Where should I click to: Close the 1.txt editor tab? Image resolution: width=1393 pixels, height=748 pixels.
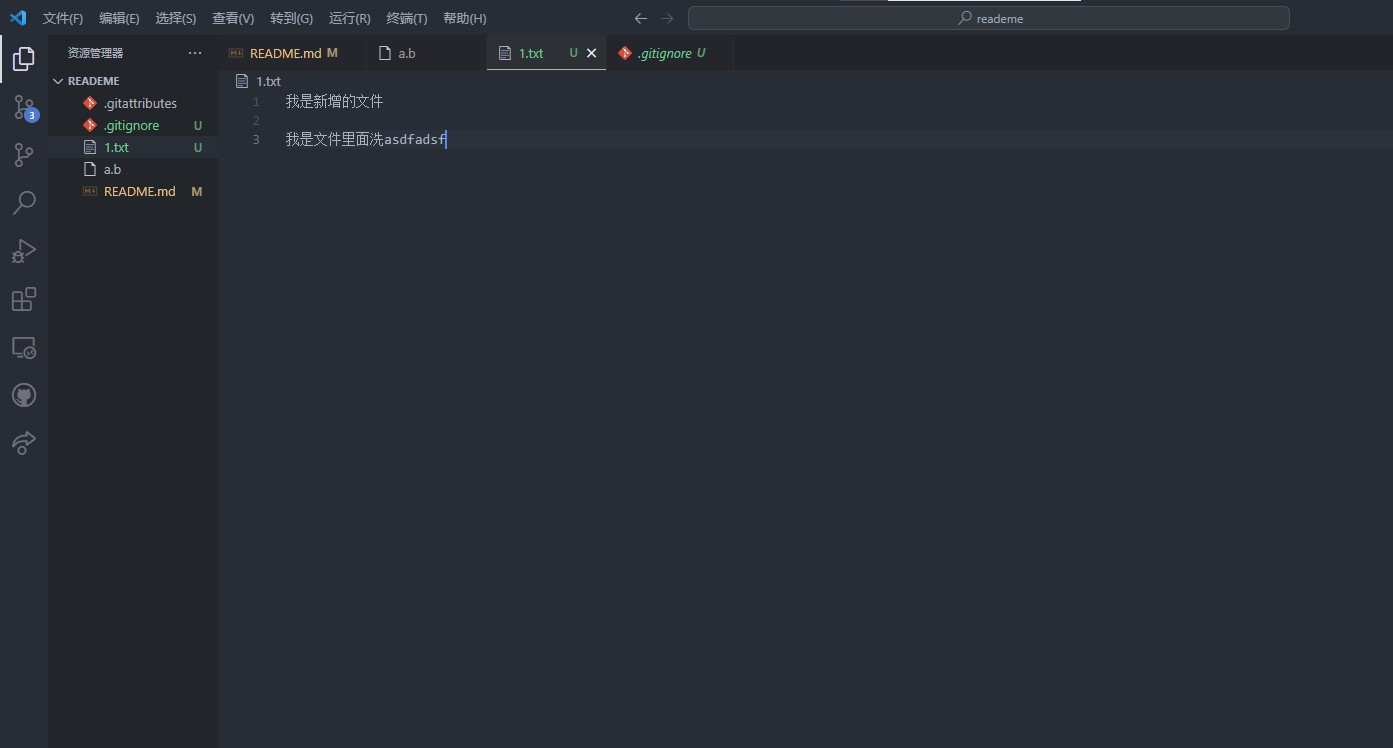tap(591, 53)
